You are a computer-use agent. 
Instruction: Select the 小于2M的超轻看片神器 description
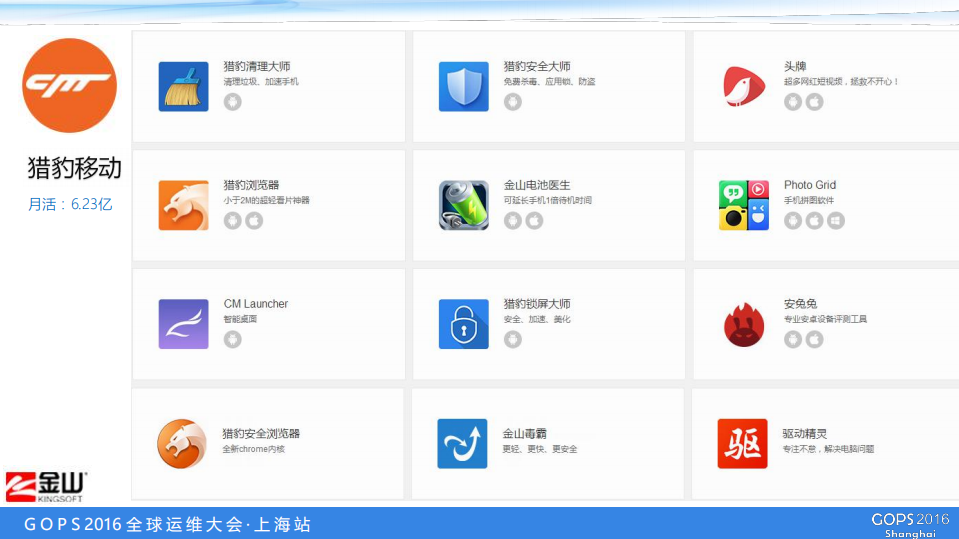click(267, 200)
